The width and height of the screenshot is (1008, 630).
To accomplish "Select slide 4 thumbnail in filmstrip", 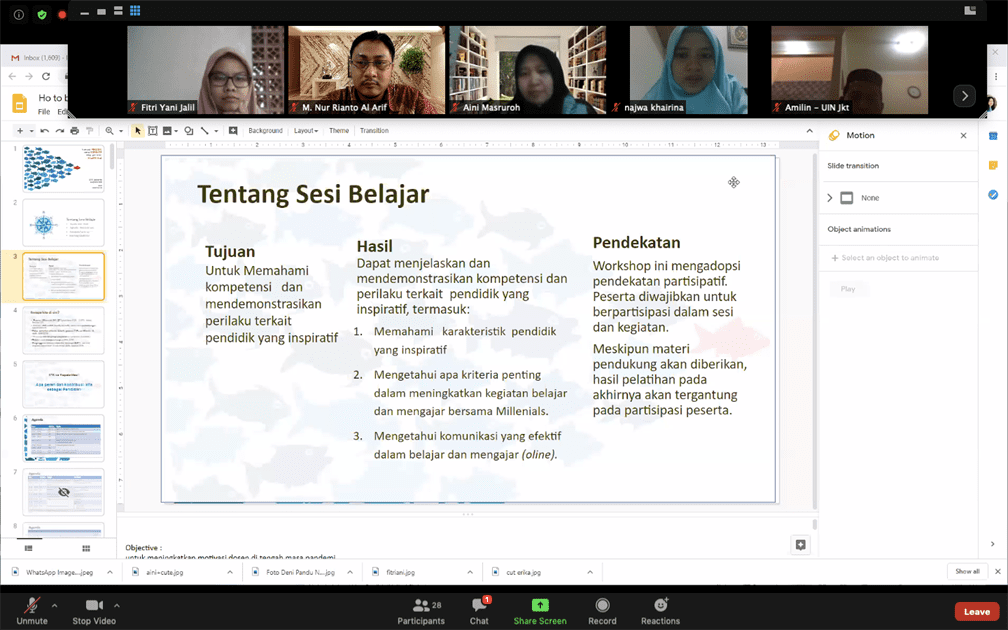I will (63, 330).
